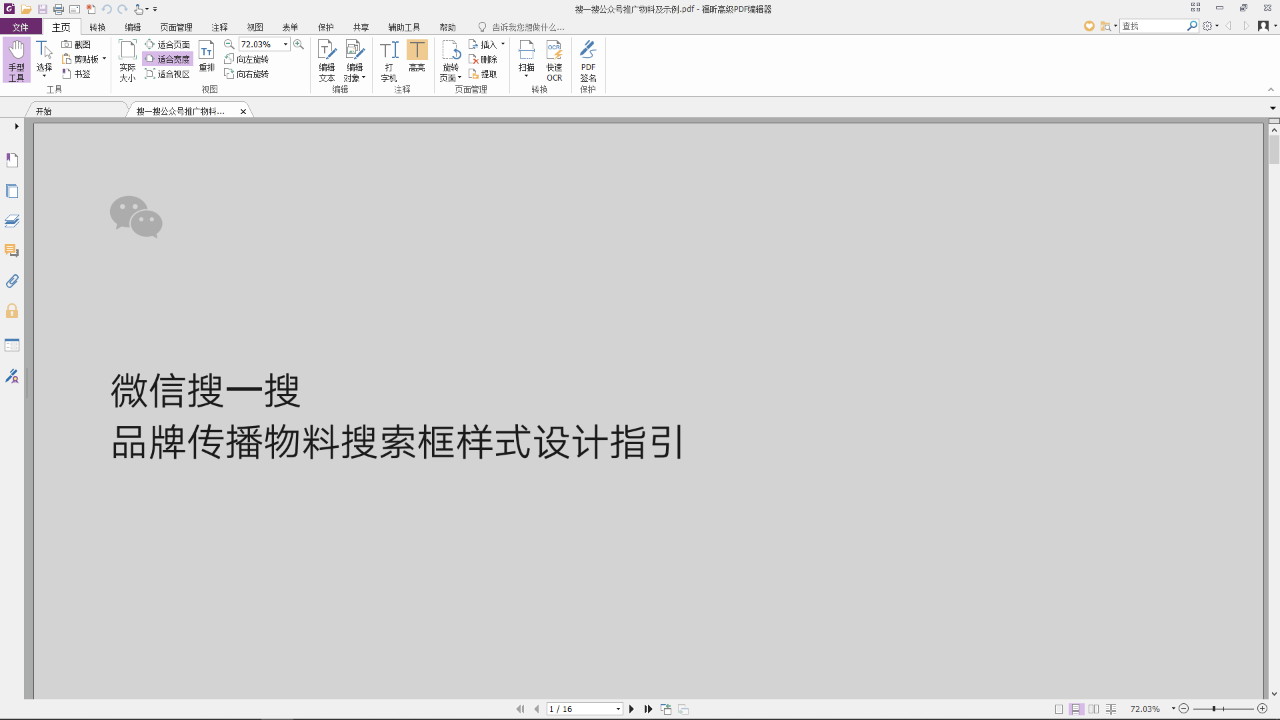The height and width of the screenshot is (720, 1280).
Task: Jump to the last page arrow
Action: coord(648,709)
